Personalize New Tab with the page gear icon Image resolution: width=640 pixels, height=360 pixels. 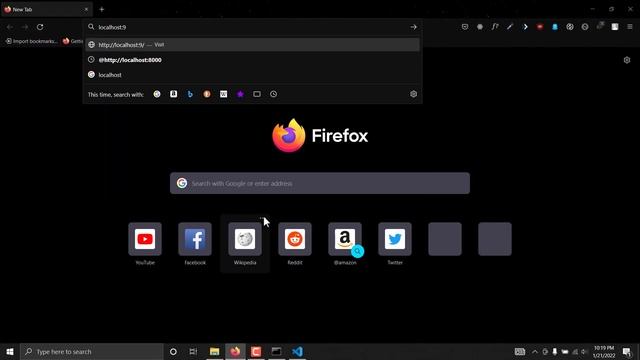[627, 60]
